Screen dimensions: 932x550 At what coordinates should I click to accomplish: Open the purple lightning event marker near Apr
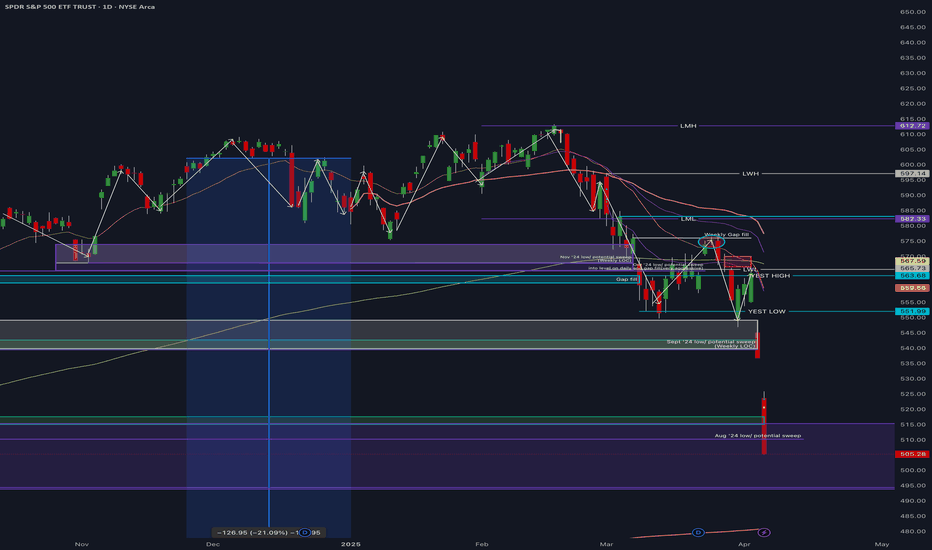764,532
